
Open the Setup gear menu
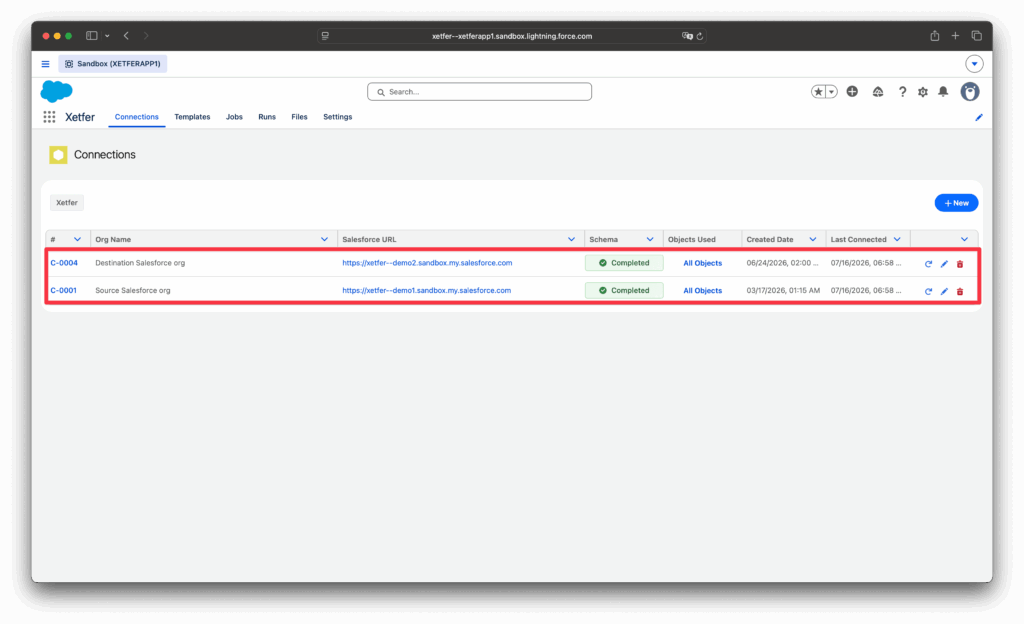click(923, 92)
